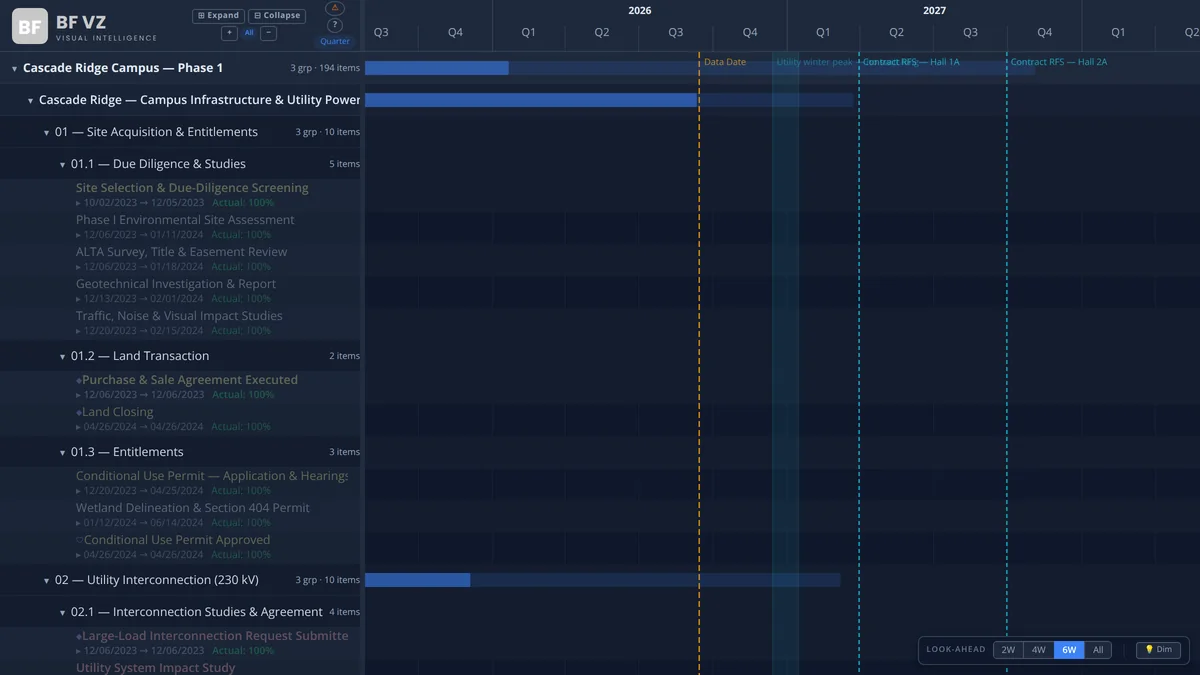Screen dimensions: 1200x675
Task: Select Large-Load Interconnection Request Submitted row
Action: point(182,643)
